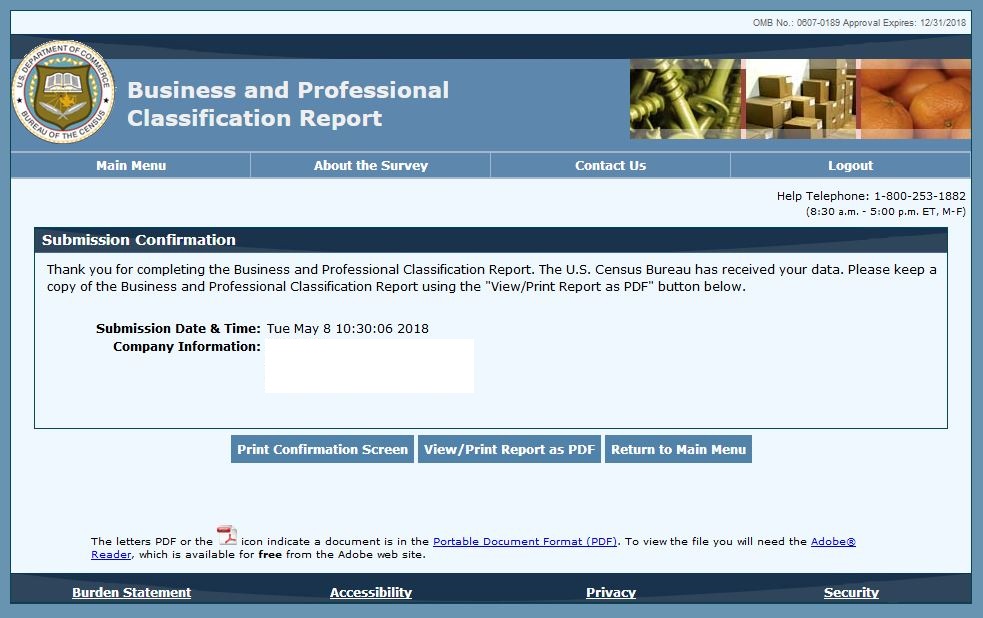Image resolution: width=983 pixels, height=618 pixels.
Task: Open the Contact Us page
Action: click(x=610, y=166)
